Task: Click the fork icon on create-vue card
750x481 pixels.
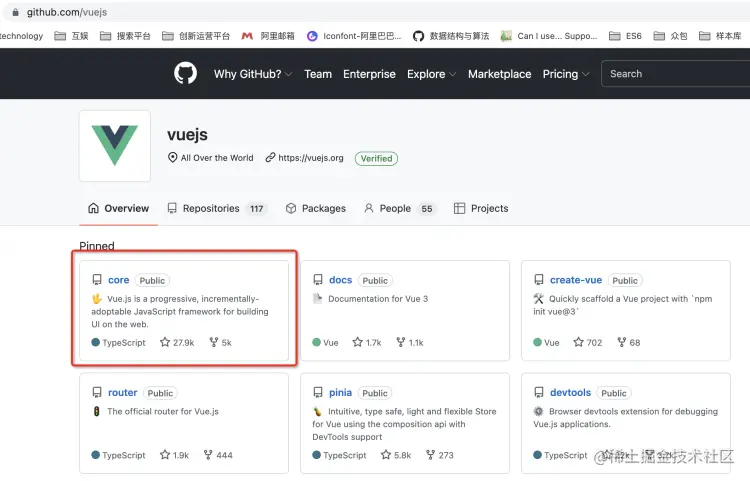Action: point(621,342)
